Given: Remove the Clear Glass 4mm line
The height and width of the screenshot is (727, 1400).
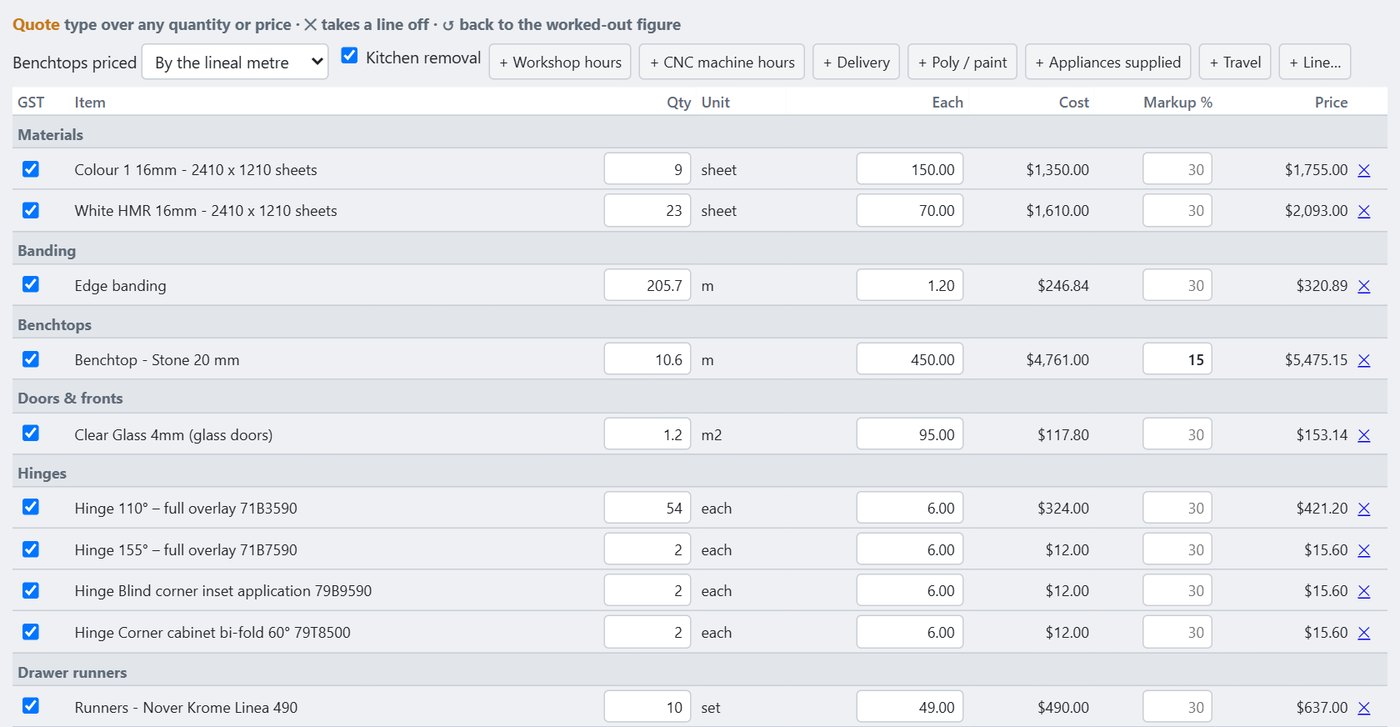Looking at the screenshot, I should coord(1363,435).
